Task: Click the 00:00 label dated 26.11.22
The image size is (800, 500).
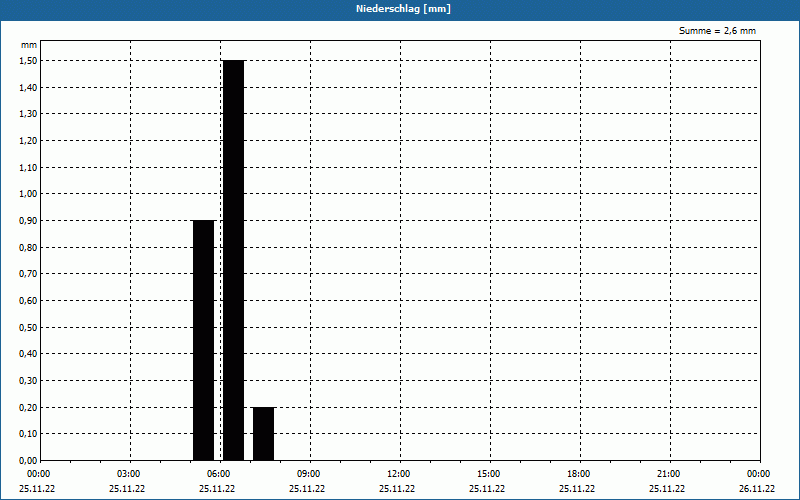Action: tap(759, 474)
